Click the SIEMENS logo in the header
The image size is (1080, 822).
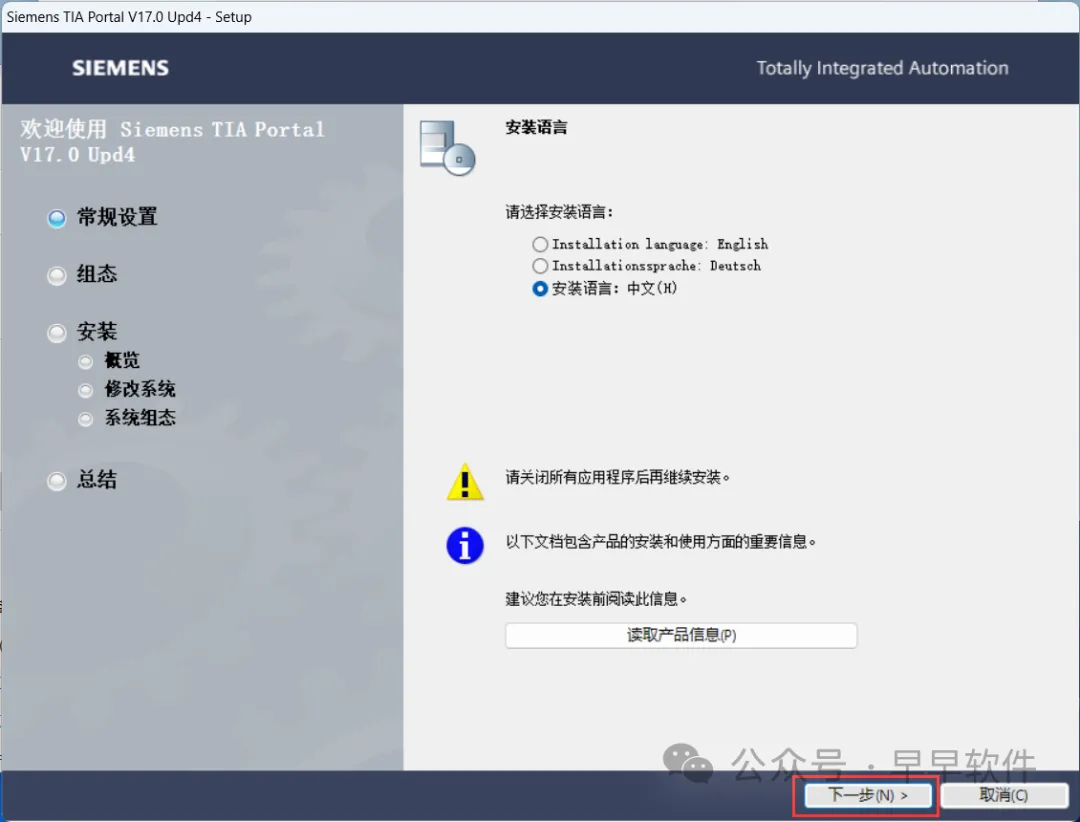click(121, 68)
